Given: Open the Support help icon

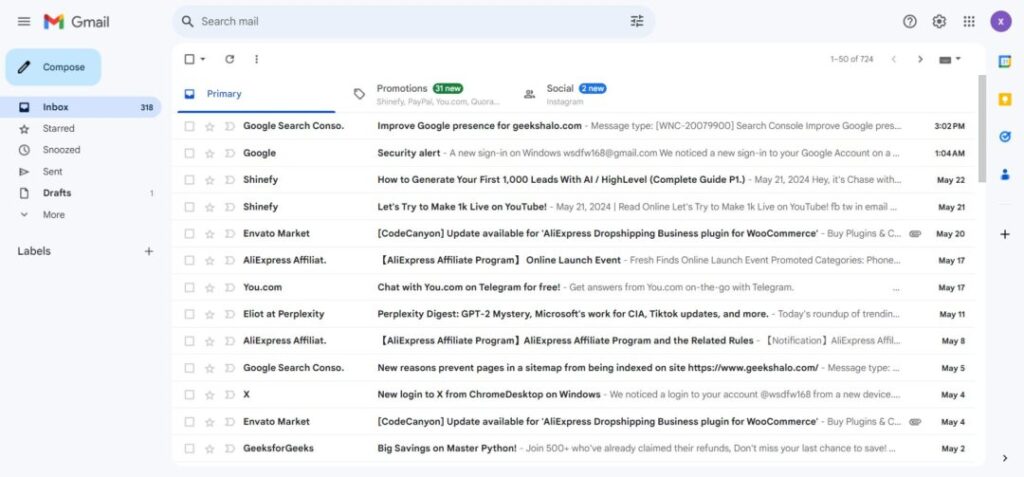Looking at the screenshot, I should 910,22.
